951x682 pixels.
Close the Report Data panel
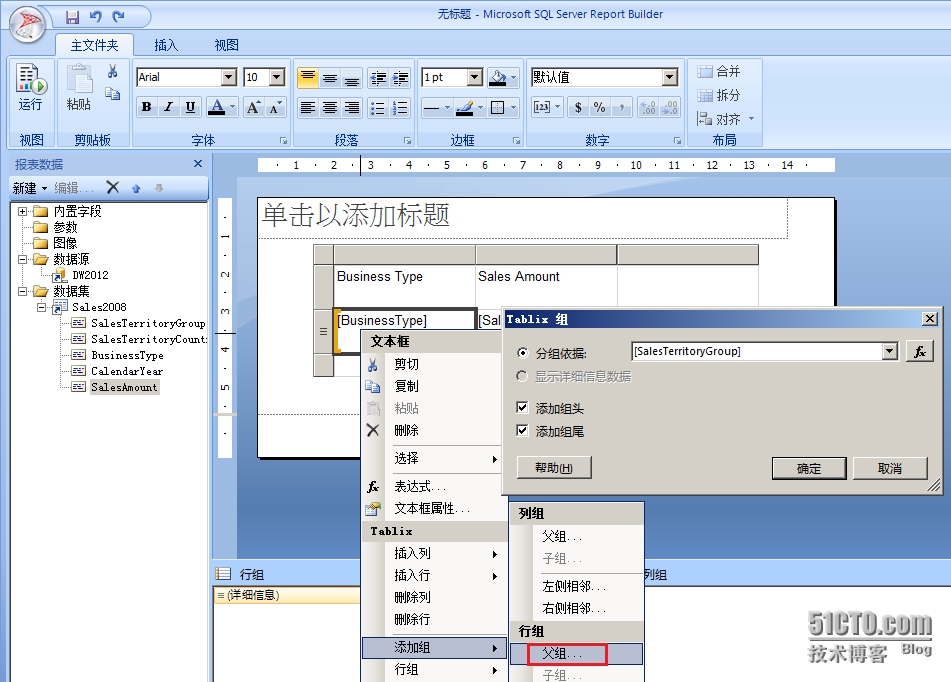[198, 164]
